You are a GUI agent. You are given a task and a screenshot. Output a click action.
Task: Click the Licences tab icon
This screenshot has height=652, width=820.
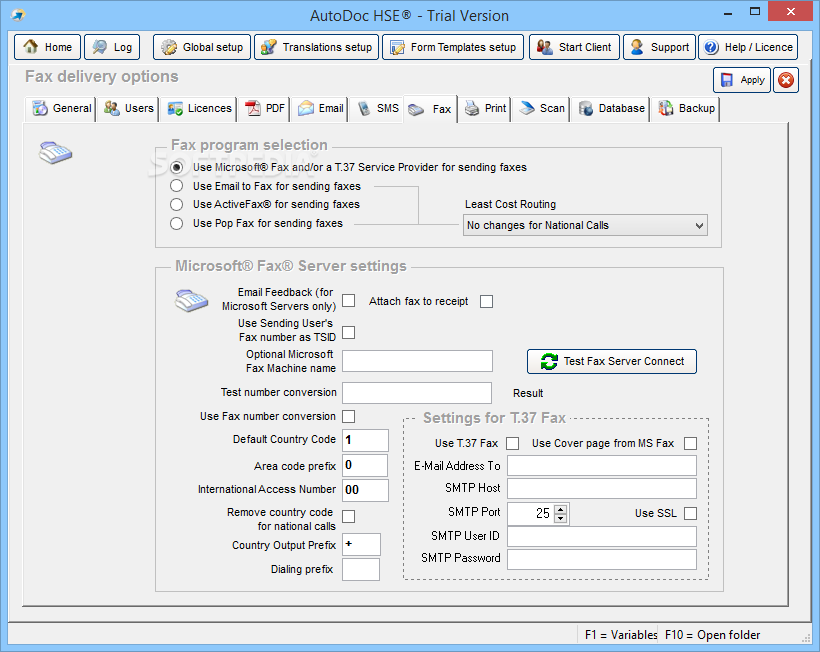tap(175, 108)
